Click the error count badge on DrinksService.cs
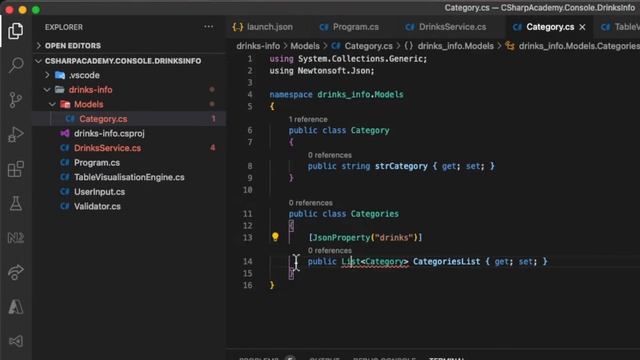Image resolution: width=640 pixels, height=360 pixels. 213,148
